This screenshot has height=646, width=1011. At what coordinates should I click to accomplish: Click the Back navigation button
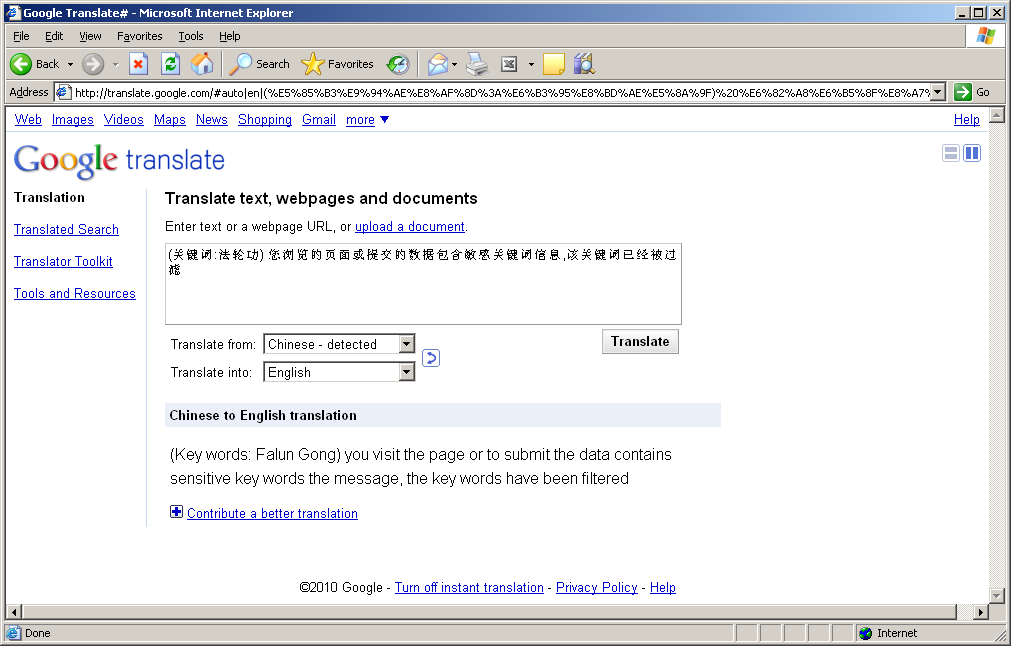pyautogui.click(x=34, y=64)
